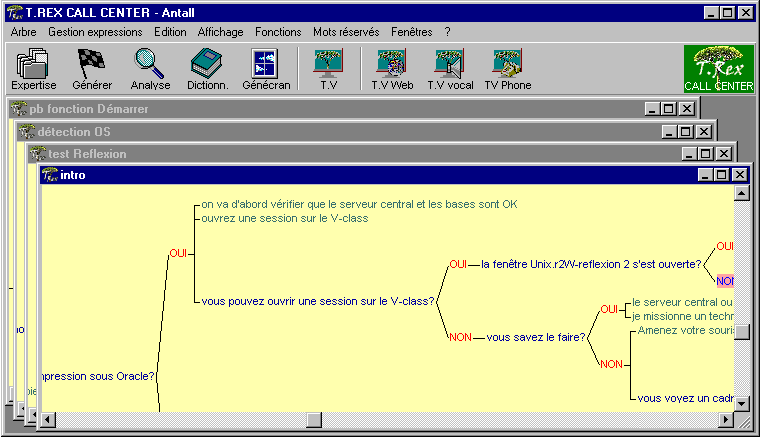The image size is (760, 437).
Task: Expand the Fenêtres menu
Action: [412, 32]
